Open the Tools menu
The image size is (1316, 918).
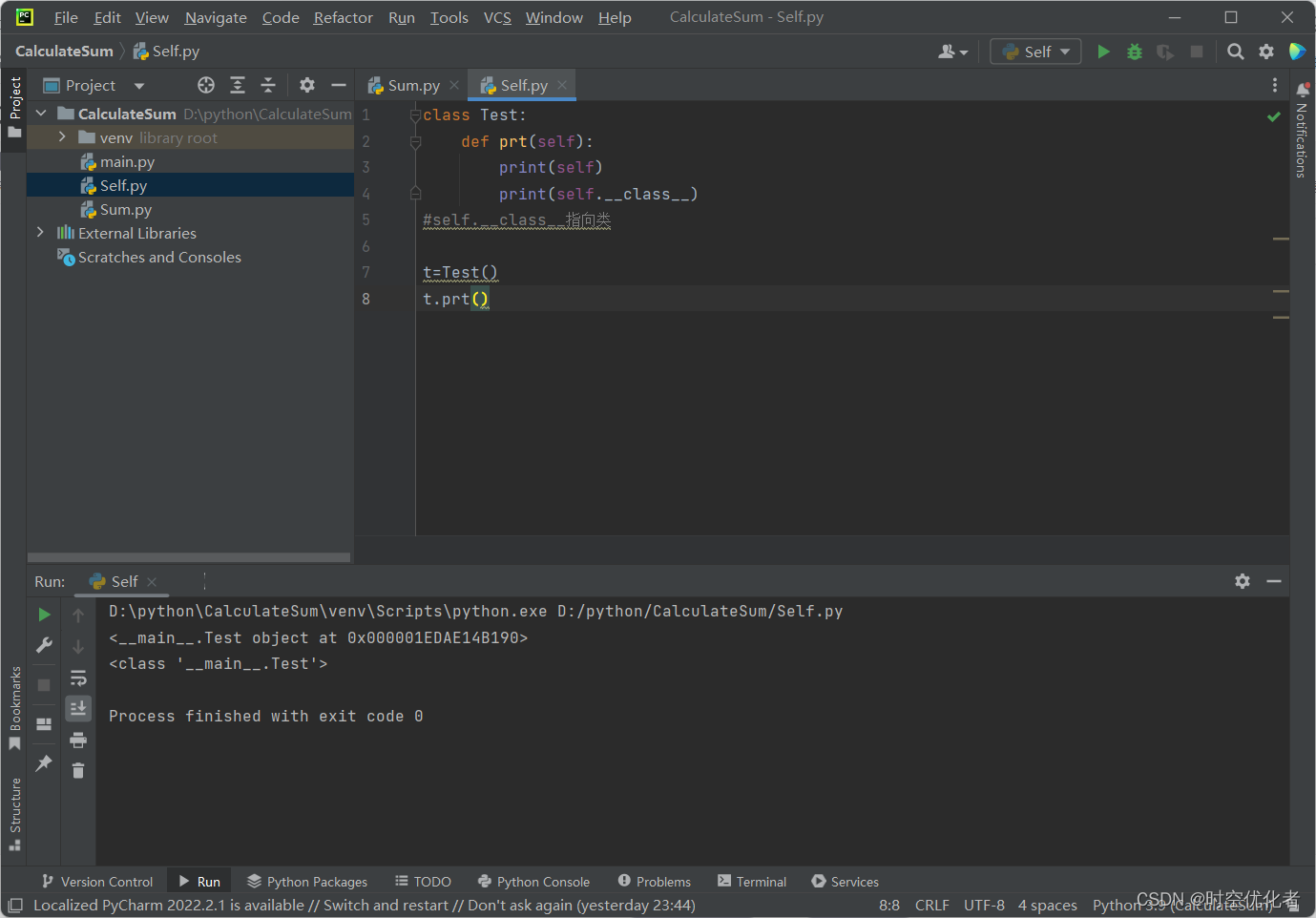tap(449, 17)
